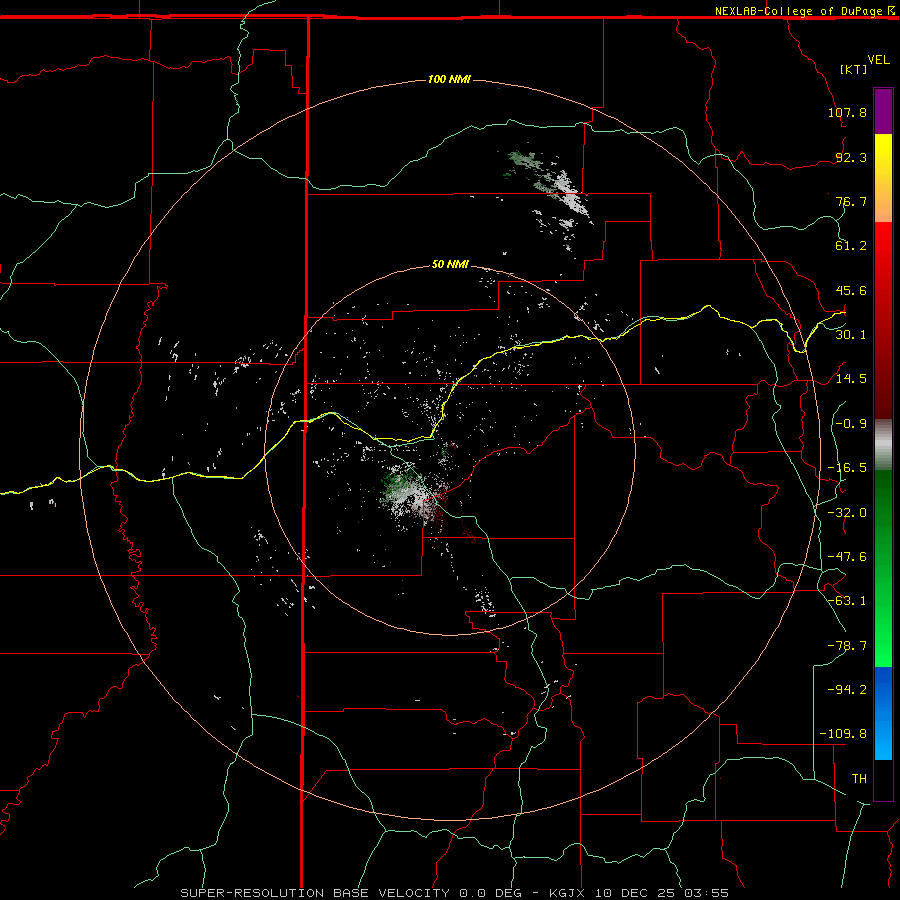The height and width of the screenshot is (900, 900).
Task: Click the -78.7 legend value
Action: 847,646
